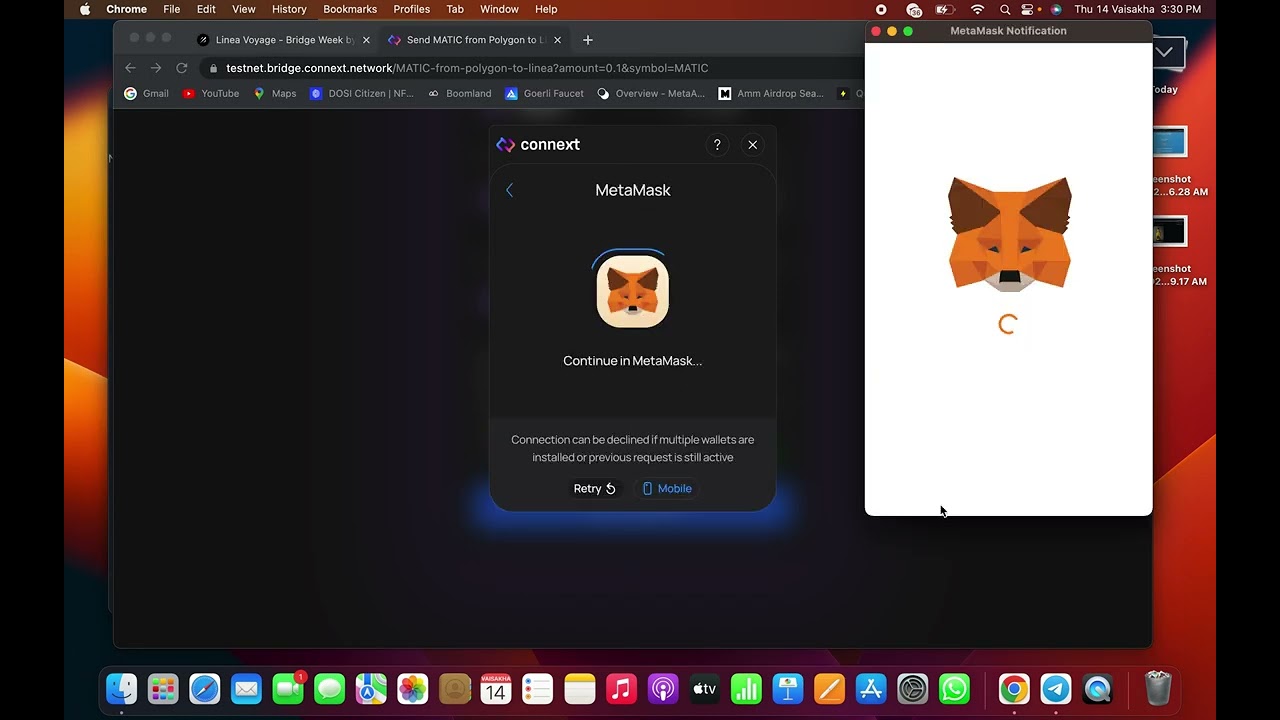Open the Gmail bookmark

[x=146, y=93]
